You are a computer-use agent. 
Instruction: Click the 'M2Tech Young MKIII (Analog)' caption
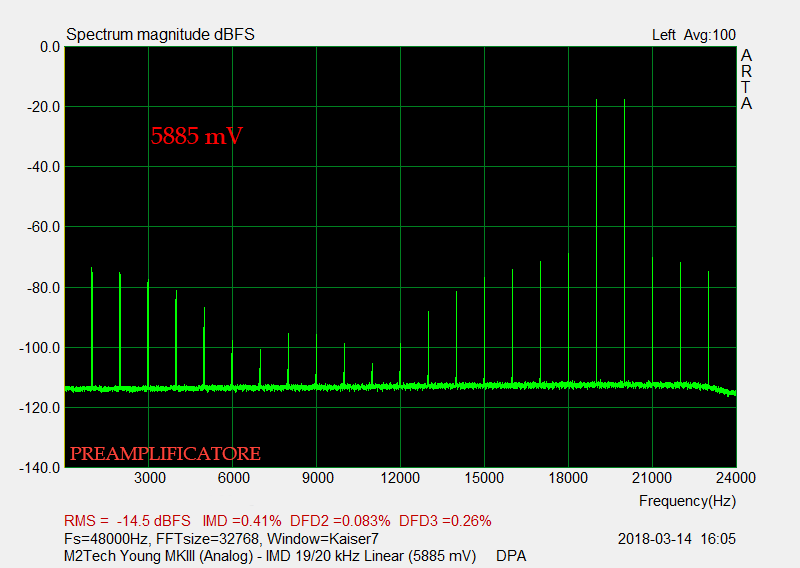158,556
